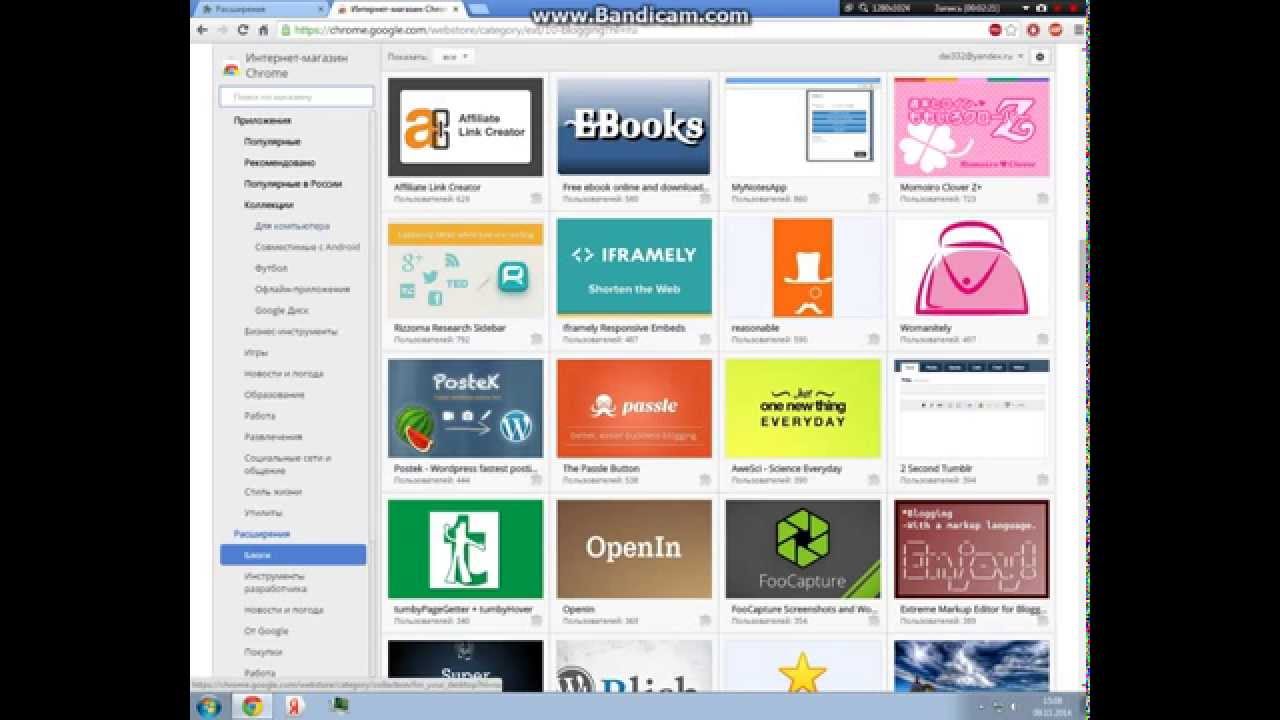Click the MyNotesApp title text
Image resolution: width=1280 pixels, height=720 pixels.
pyautogui.click(x=759, y=187)
